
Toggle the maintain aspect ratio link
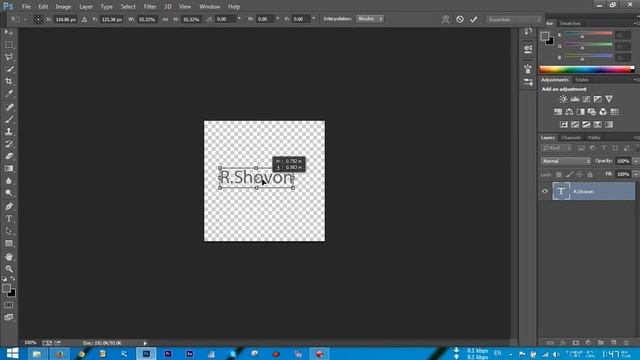tap(165, 19)
